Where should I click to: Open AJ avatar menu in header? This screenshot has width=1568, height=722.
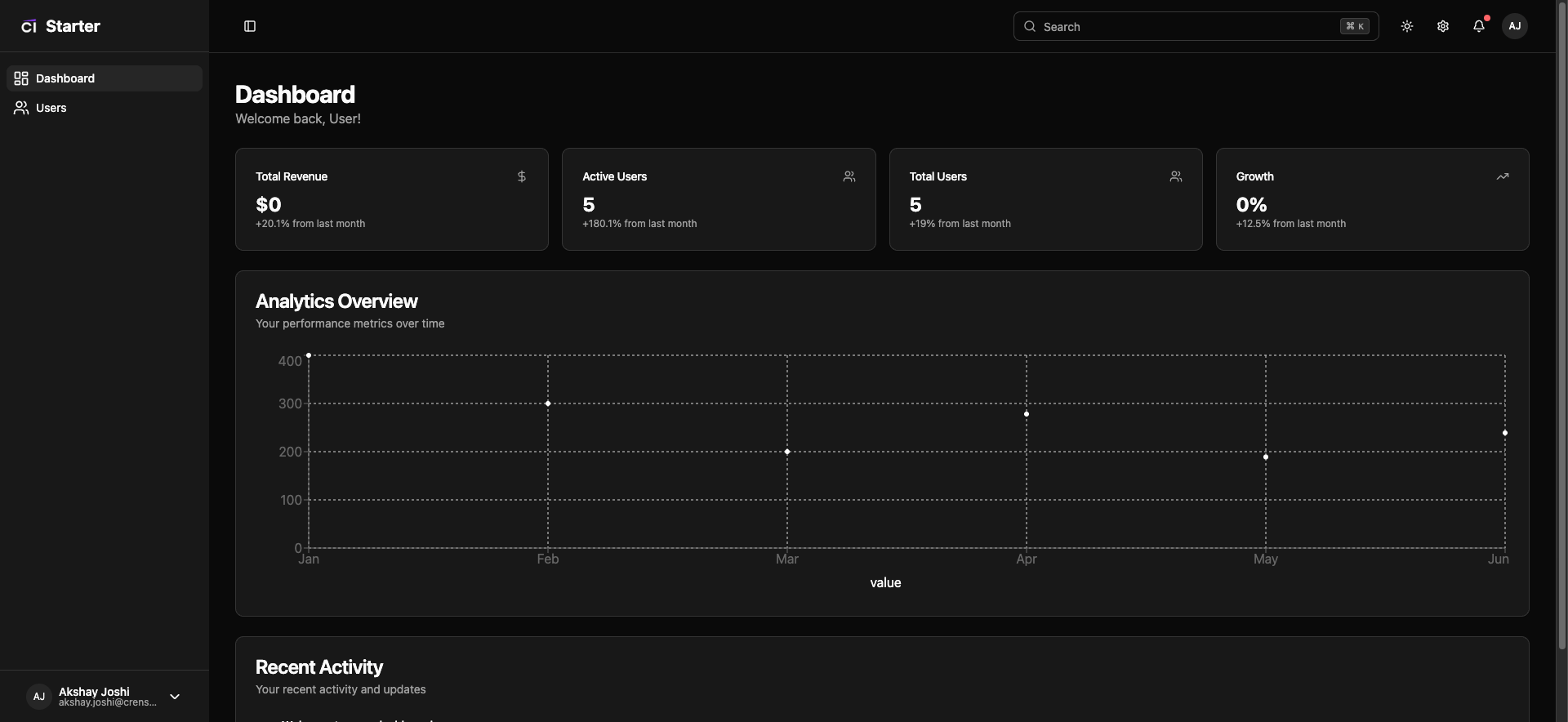[1514, 26]
